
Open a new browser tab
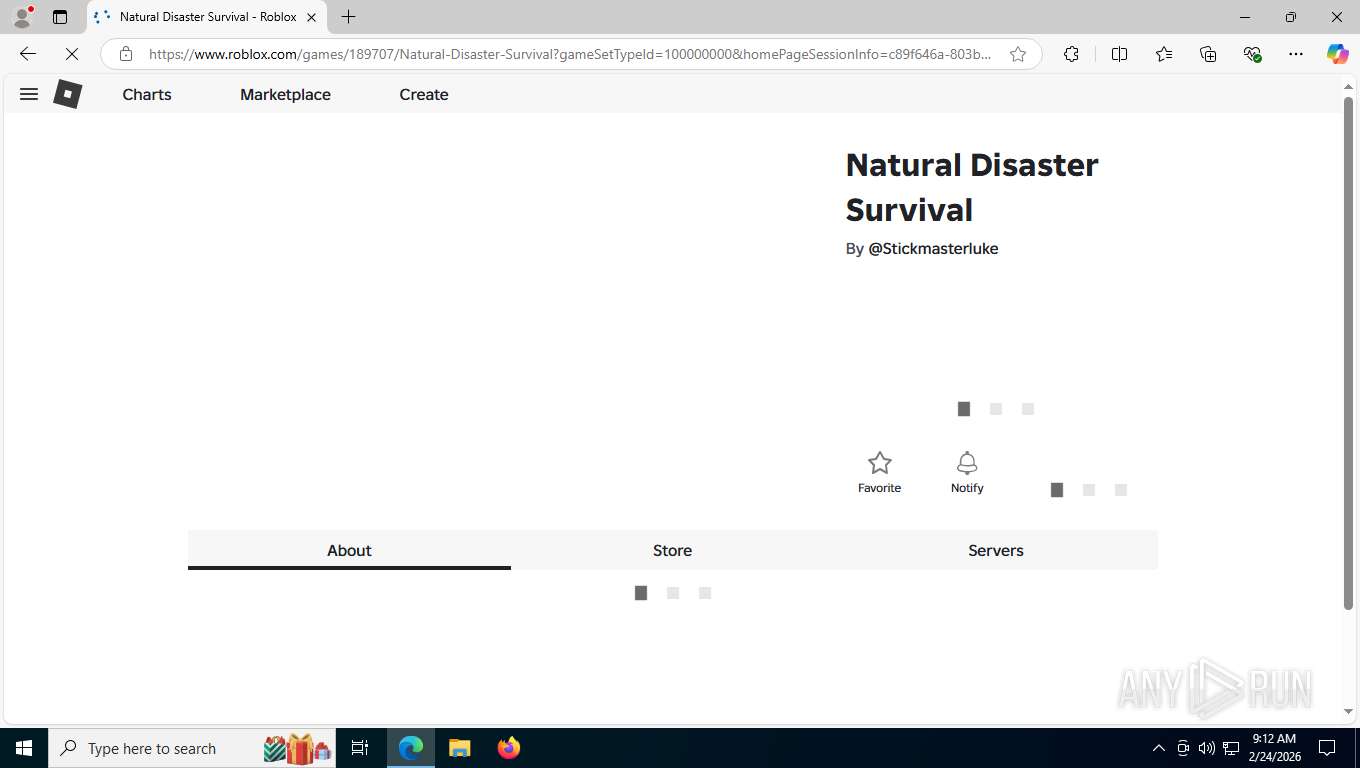[x=348, y=17]
